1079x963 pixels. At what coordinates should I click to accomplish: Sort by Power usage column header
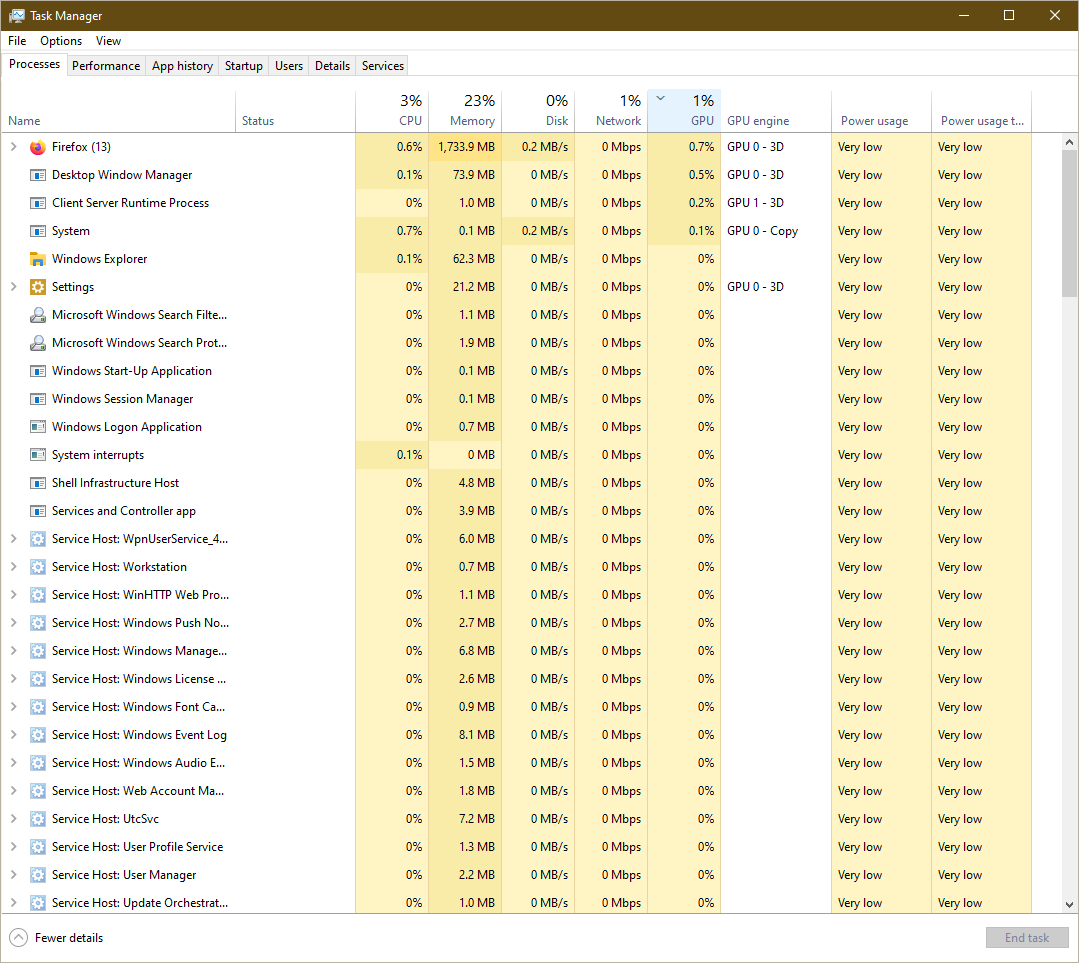click(x=882, y=110)
